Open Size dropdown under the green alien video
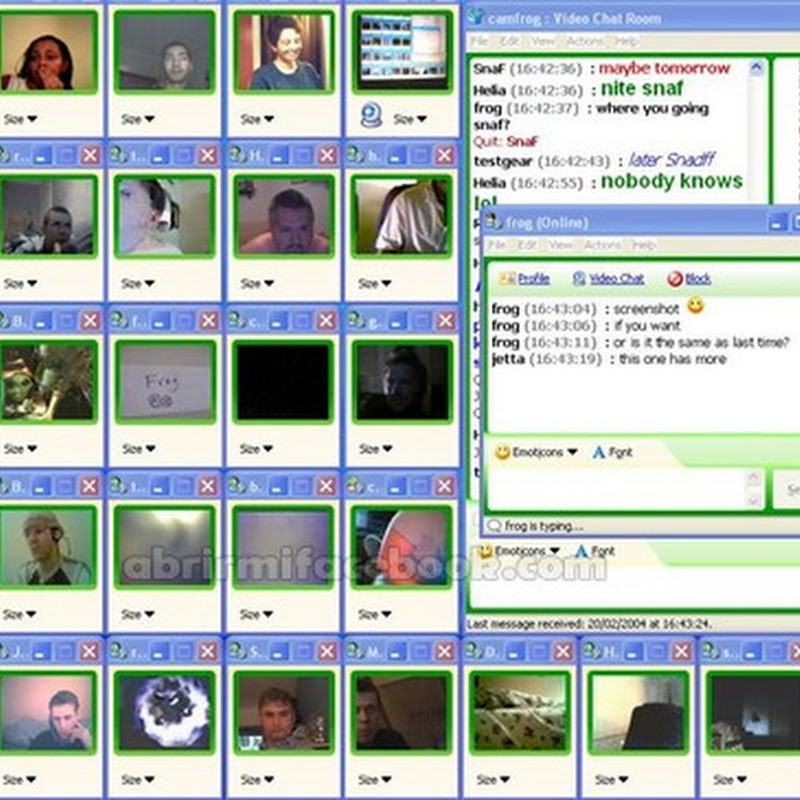Screen dimensions: 800x800 (20, 448)
